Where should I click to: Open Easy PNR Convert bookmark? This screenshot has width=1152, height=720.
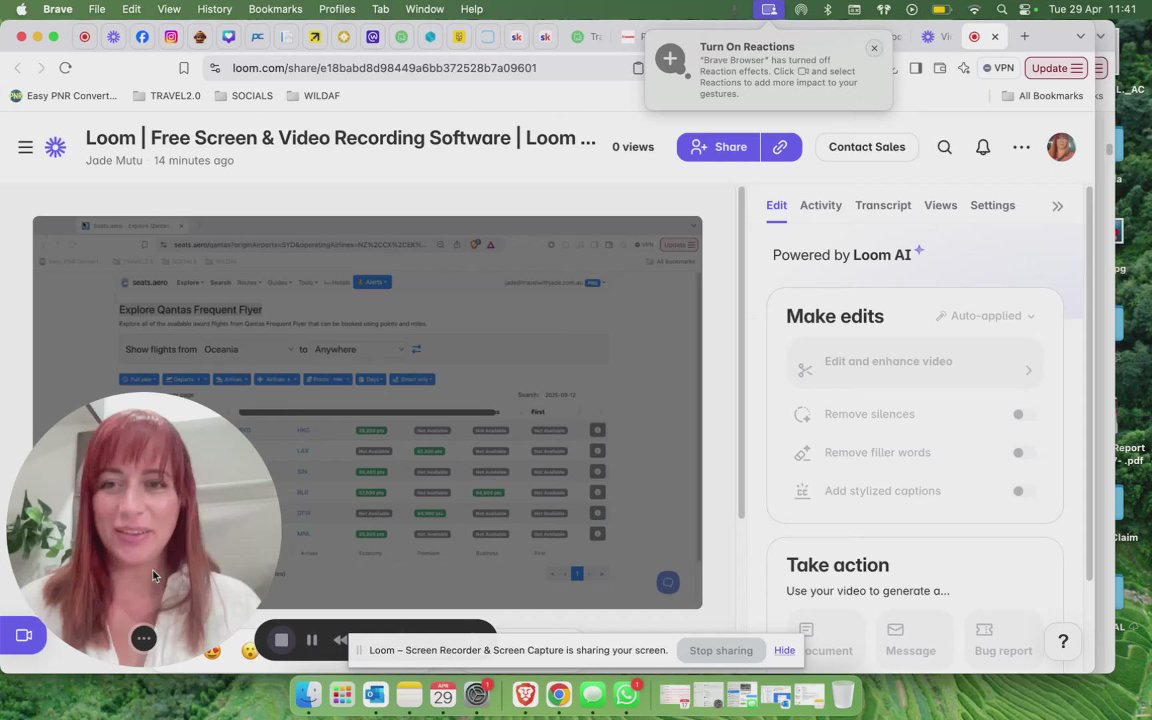point(63,96)
